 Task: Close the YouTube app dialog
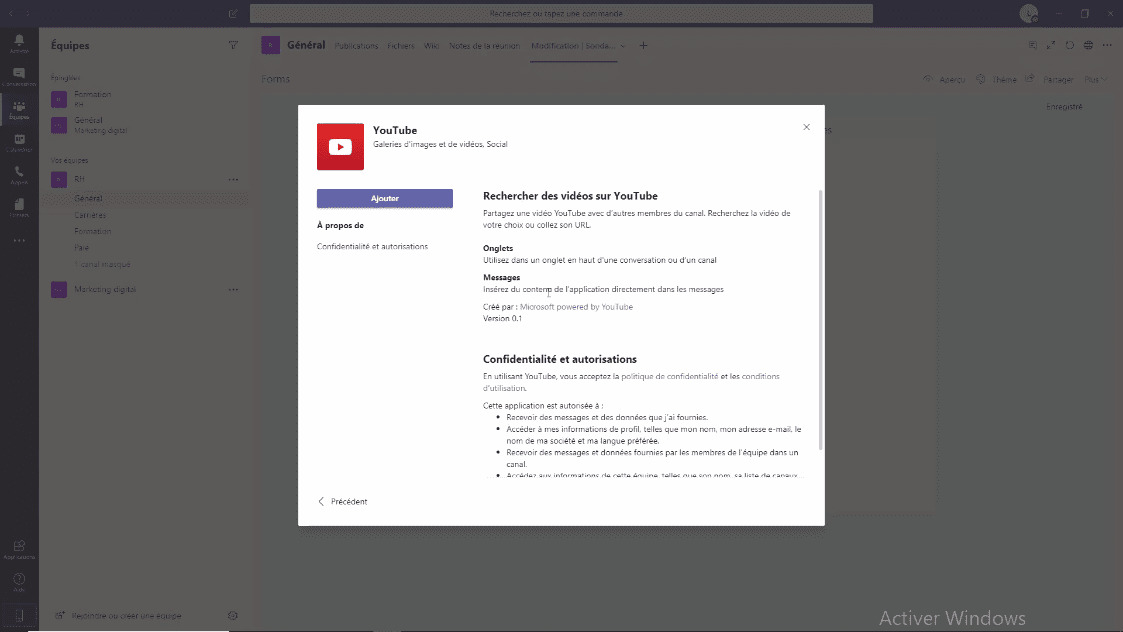pyautogui.click(x=806, y=127)
